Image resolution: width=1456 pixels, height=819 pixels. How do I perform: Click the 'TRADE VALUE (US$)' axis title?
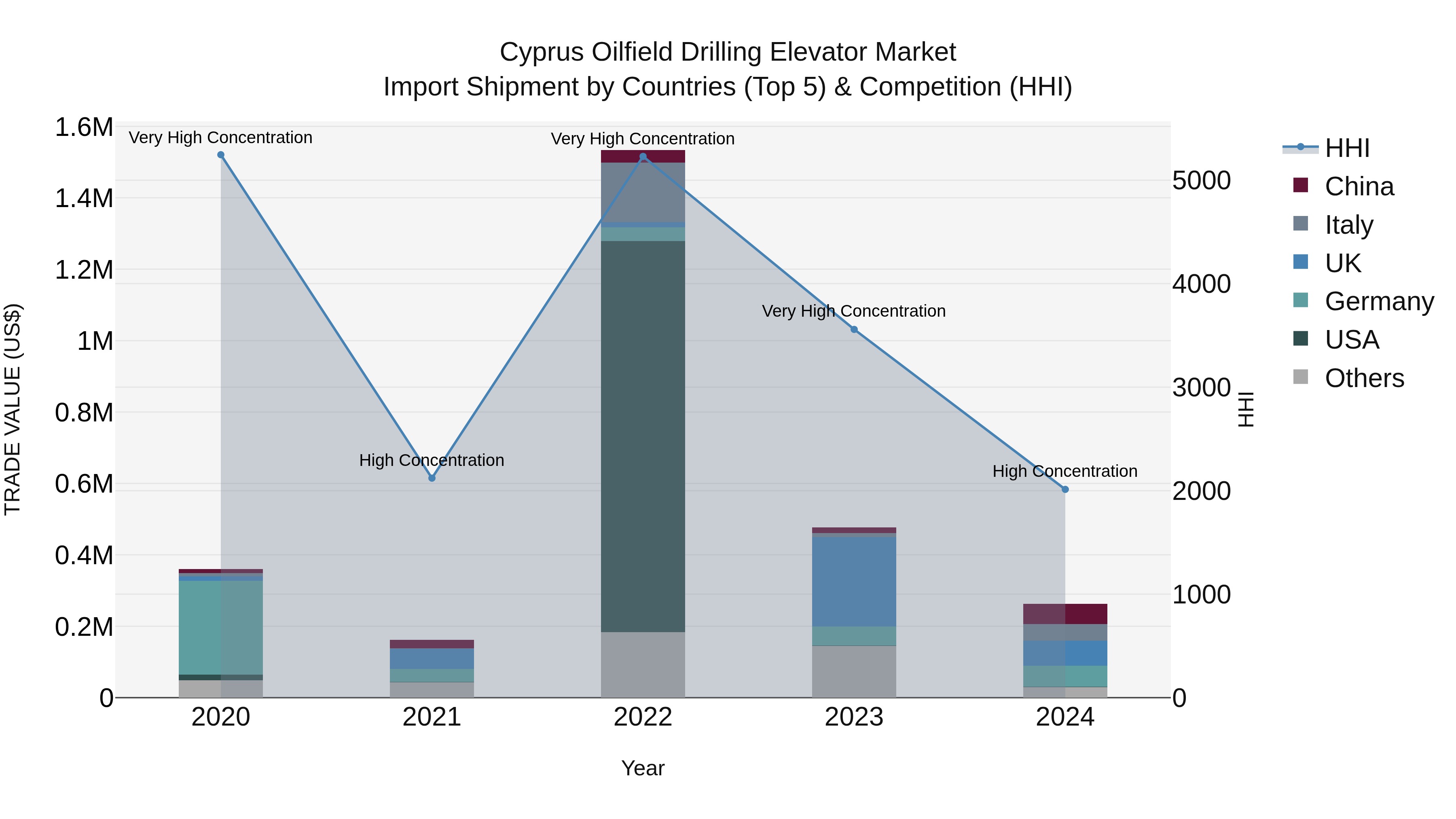[x=13, y=409]
